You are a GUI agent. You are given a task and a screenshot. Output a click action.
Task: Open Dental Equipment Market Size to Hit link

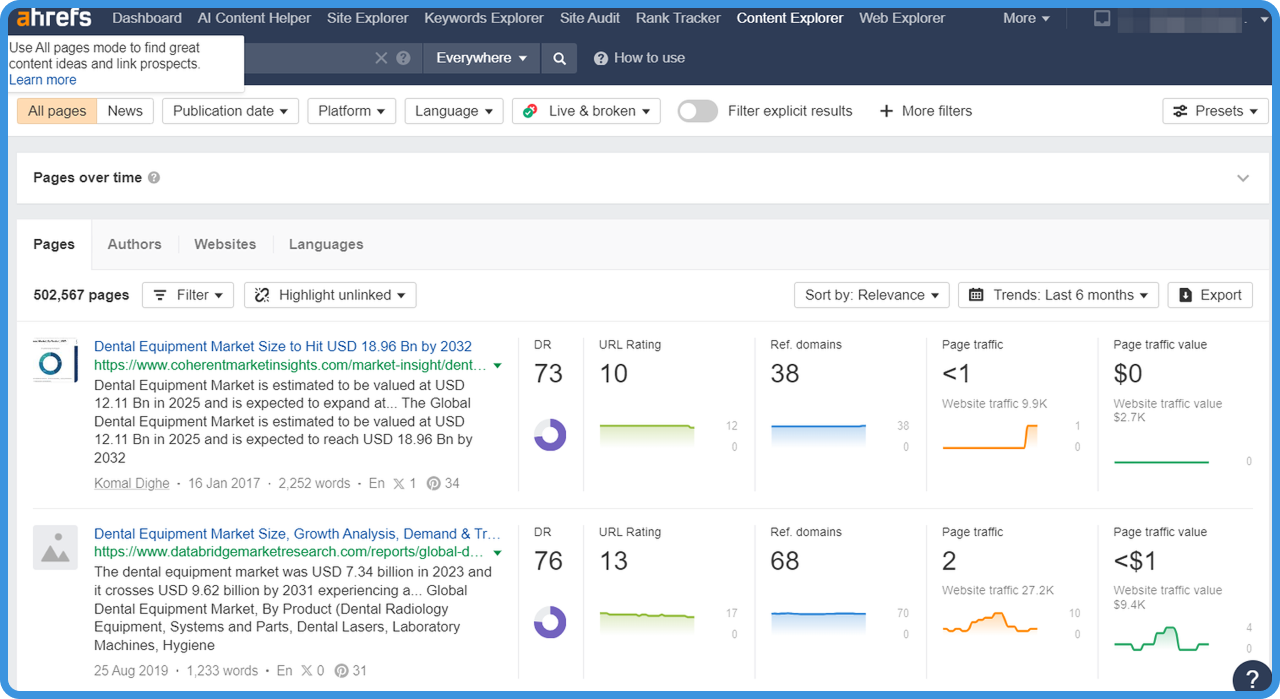[x=283, y=346]
